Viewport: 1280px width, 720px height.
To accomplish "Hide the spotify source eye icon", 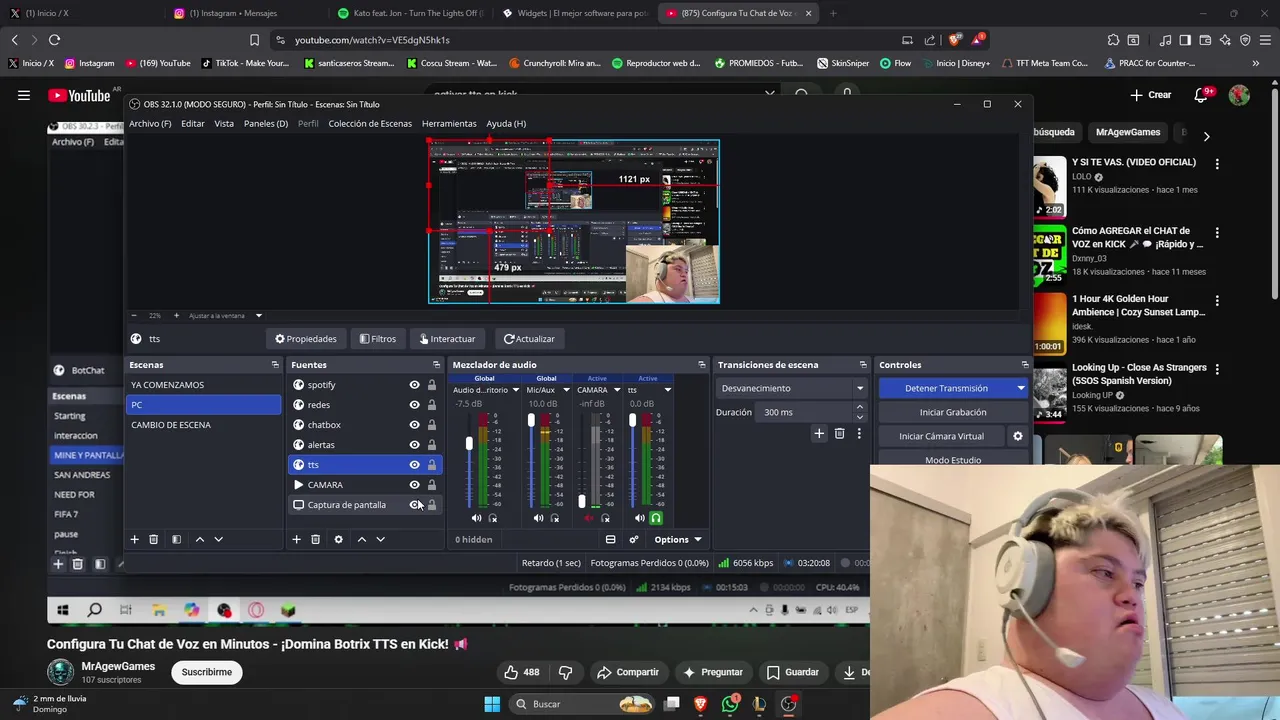I will pos(414,385).
